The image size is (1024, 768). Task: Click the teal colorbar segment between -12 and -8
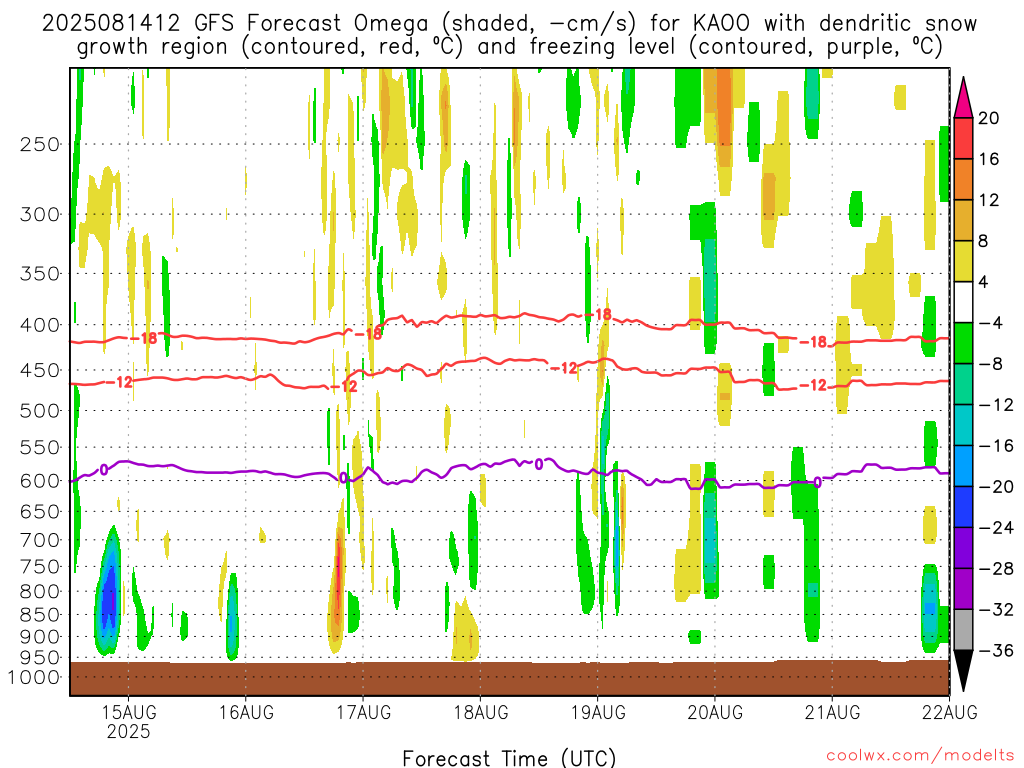tap(963, 384)
